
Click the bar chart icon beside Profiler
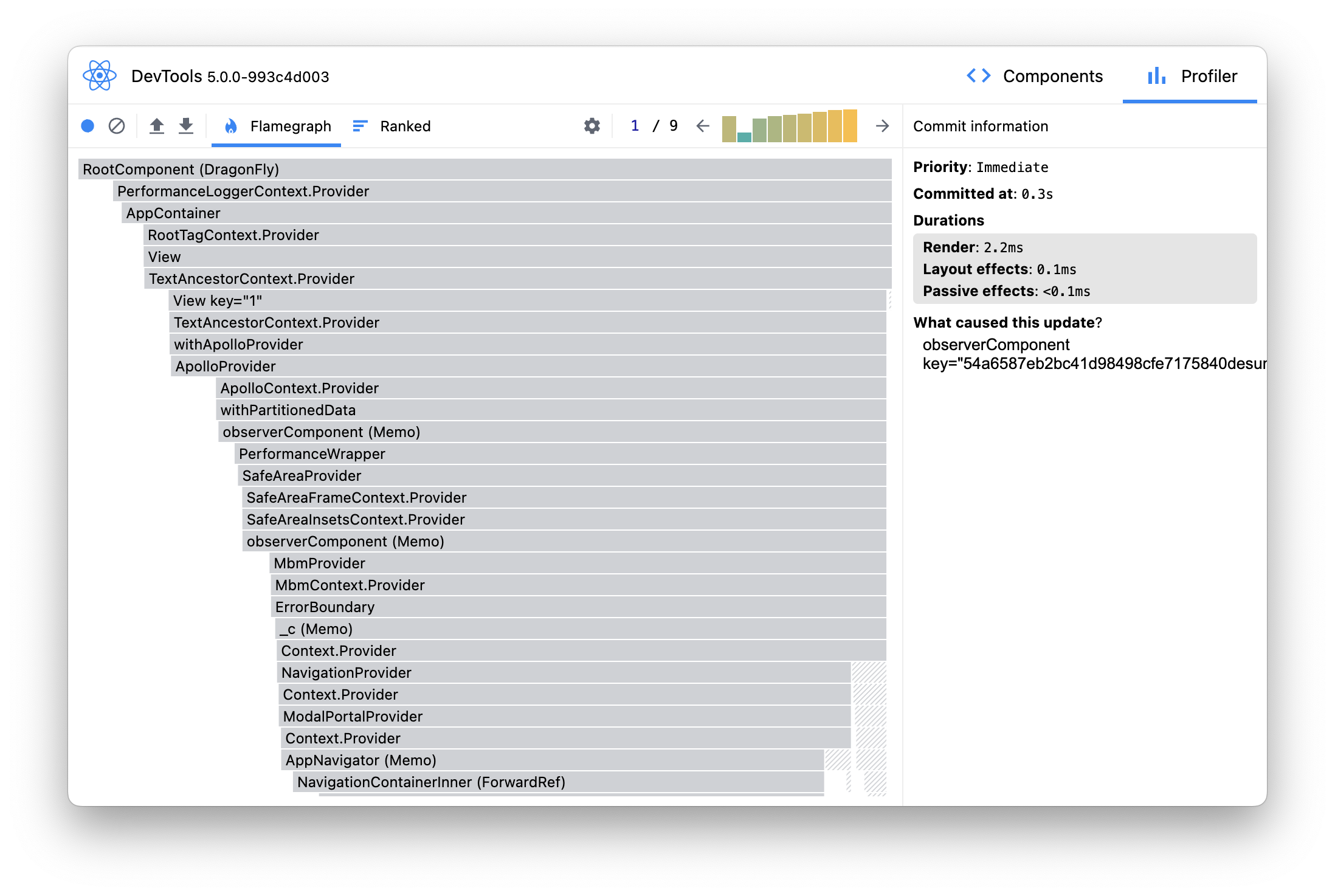pos(1156,75)
